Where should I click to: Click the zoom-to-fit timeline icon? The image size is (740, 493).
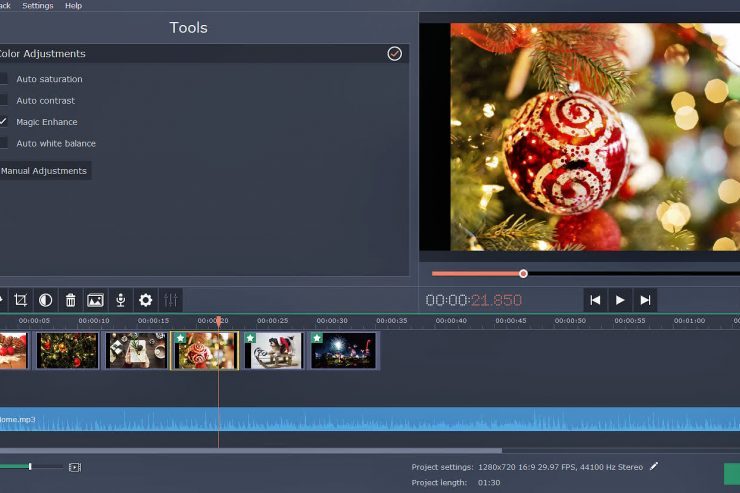point(75,467)
